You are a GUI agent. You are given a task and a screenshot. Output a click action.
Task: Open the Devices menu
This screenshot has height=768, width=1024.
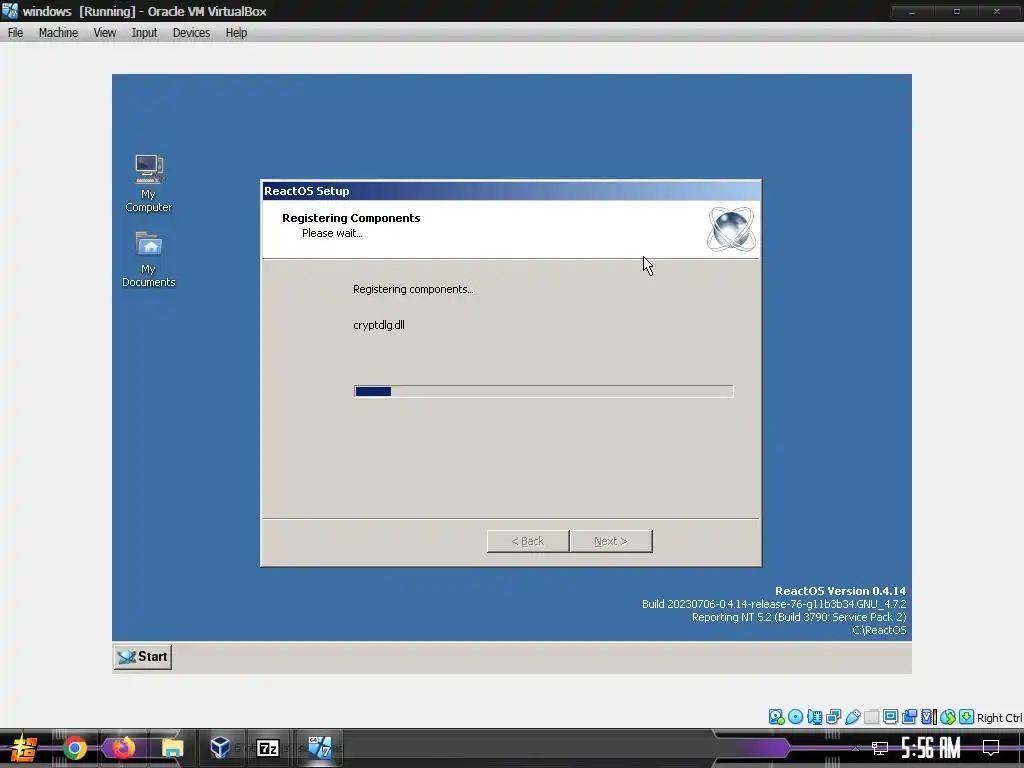(x=191, y=33)
